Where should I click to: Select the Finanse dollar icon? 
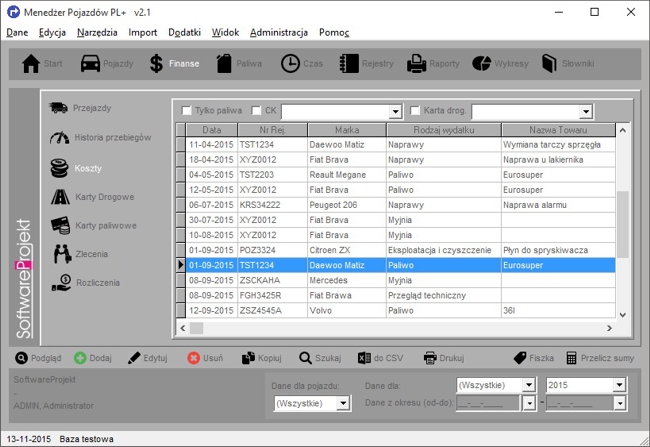pyautogui.click(x=156, y=64)
